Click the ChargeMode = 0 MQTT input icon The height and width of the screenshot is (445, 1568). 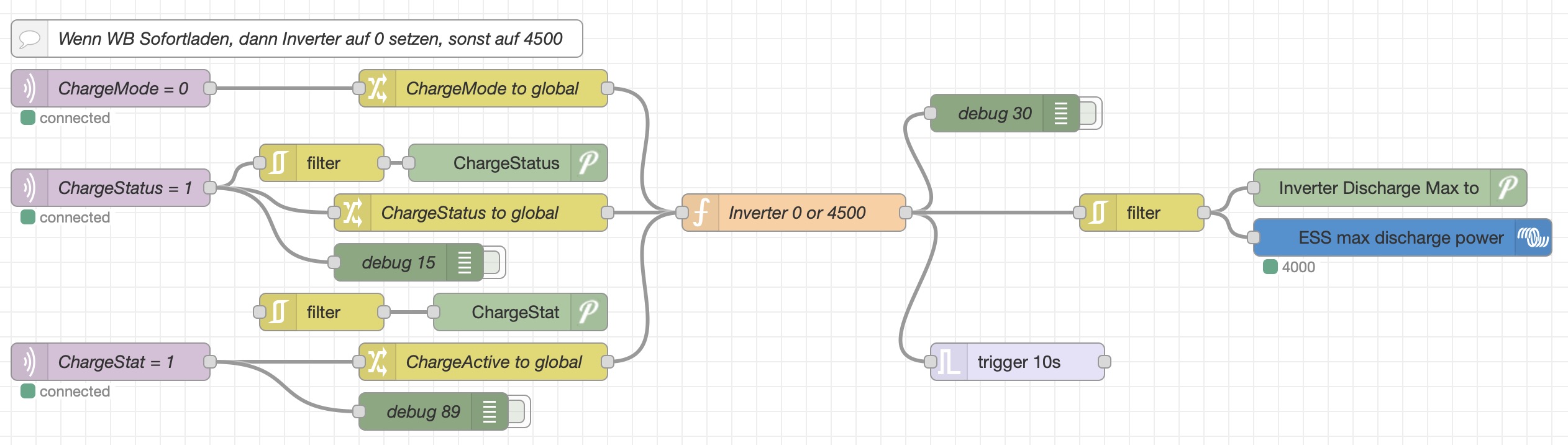tap(29, 89)
